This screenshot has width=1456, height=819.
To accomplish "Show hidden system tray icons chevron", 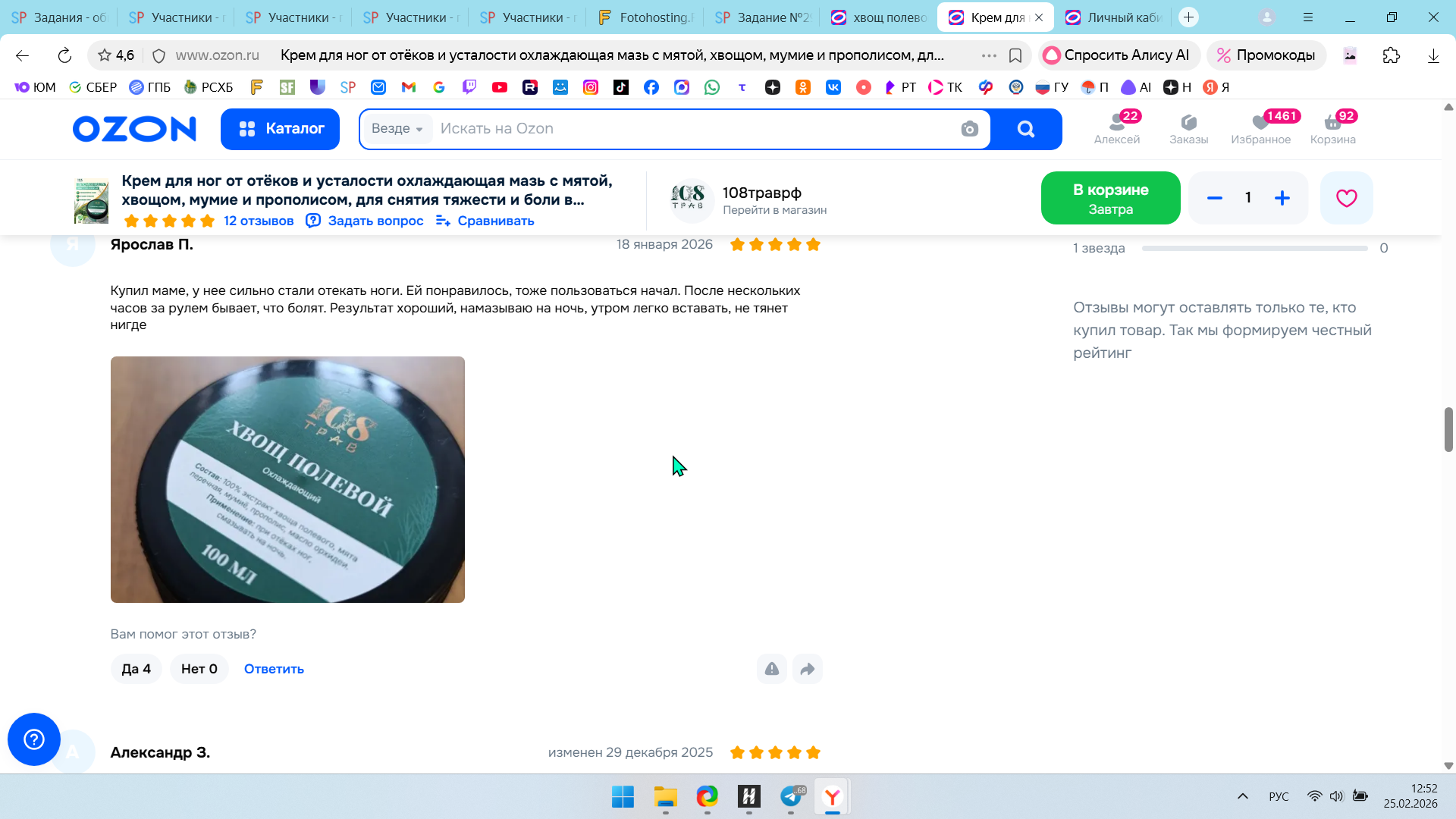I will pos(1242,796).
